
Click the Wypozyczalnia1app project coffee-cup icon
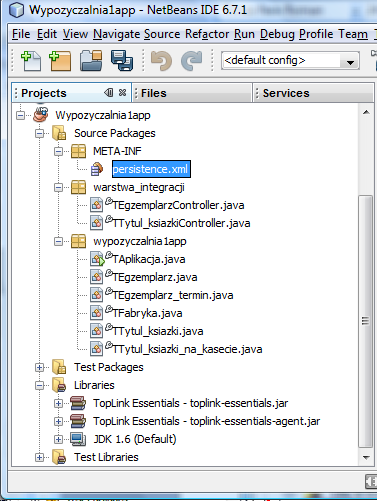coord(41,115)
